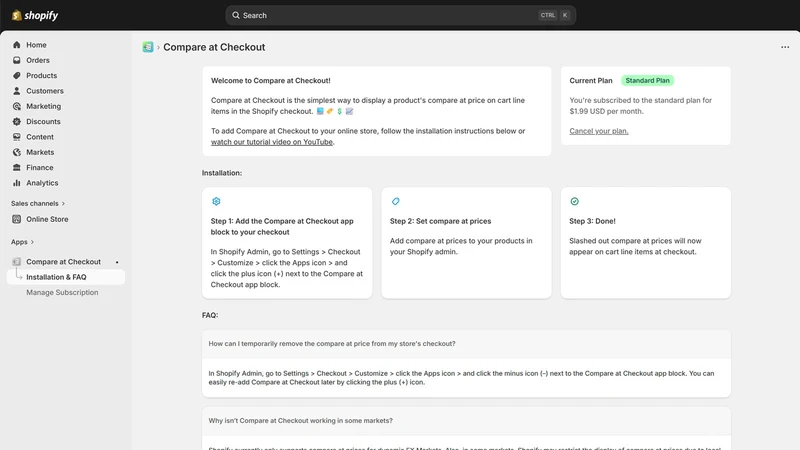Expand the Sales channels section
The width and height of the screenshot is (800, 450).
point(38,204)
